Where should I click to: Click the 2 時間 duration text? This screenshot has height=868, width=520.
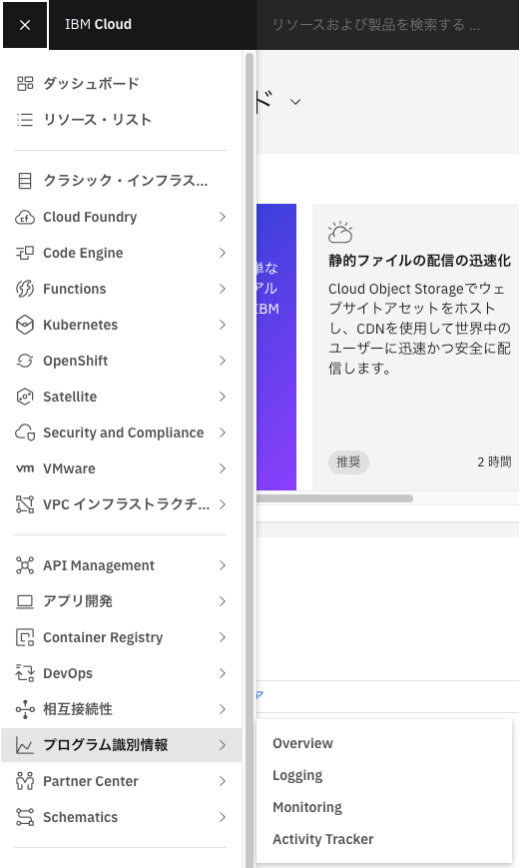tap(494, 462)
